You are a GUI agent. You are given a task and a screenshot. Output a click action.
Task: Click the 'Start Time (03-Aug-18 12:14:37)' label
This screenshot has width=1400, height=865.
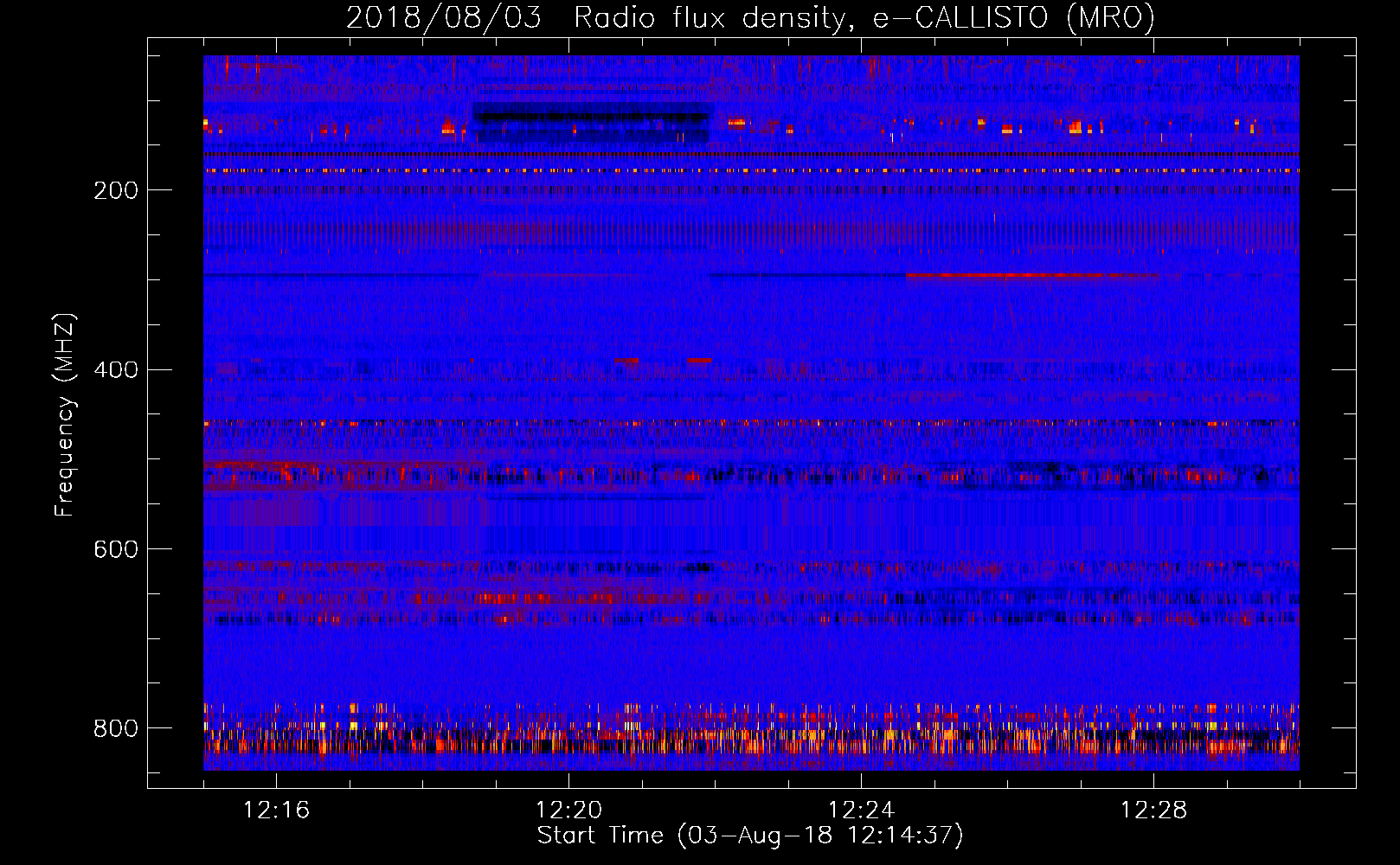click(x=750, y=836)
